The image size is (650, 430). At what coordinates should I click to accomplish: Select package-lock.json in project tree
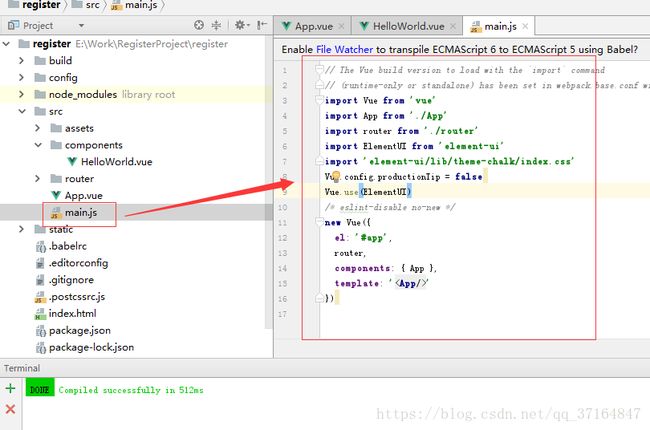coord(91,347)
